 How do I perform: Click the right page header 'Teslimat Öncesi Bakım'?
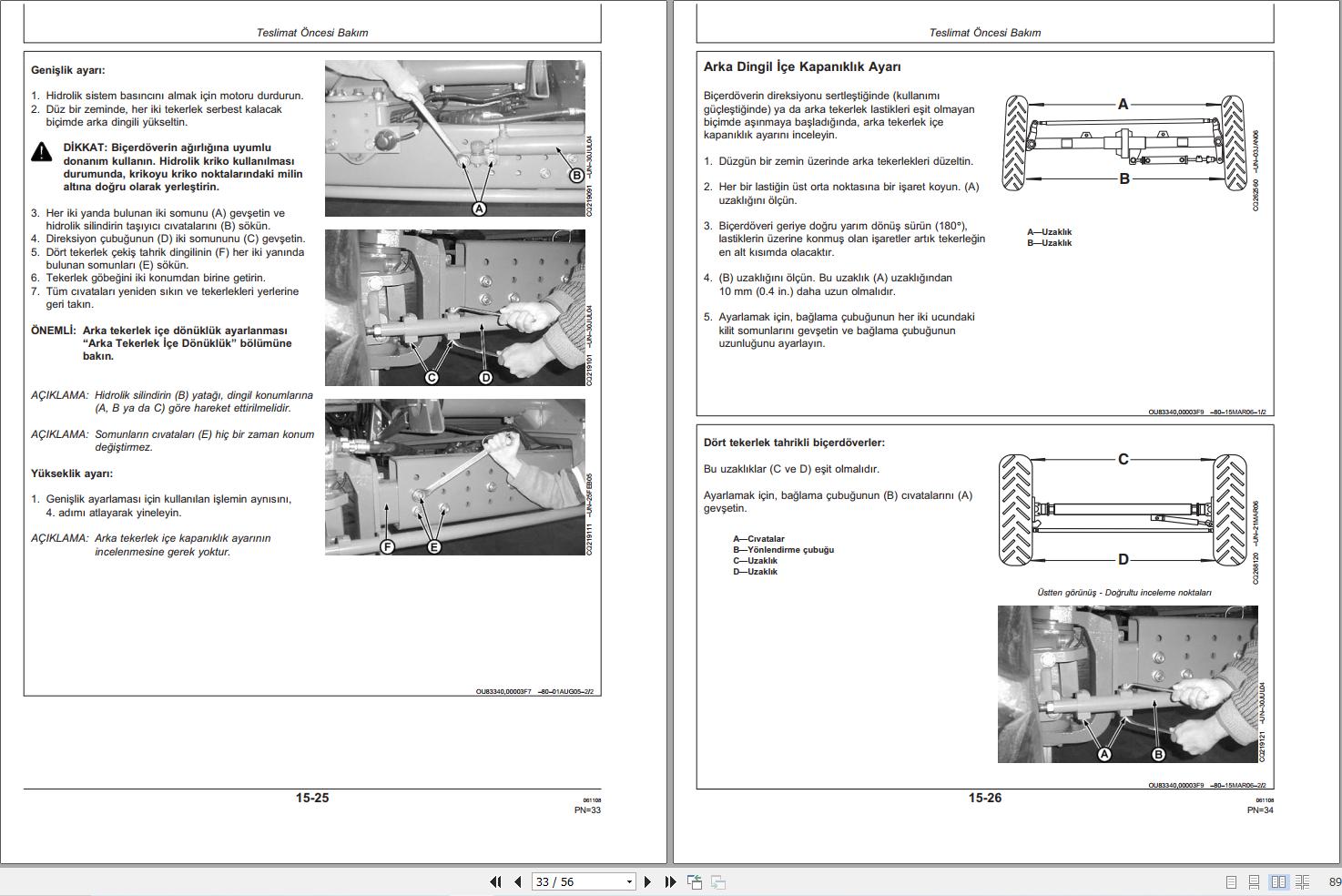(x=985, y=33)
